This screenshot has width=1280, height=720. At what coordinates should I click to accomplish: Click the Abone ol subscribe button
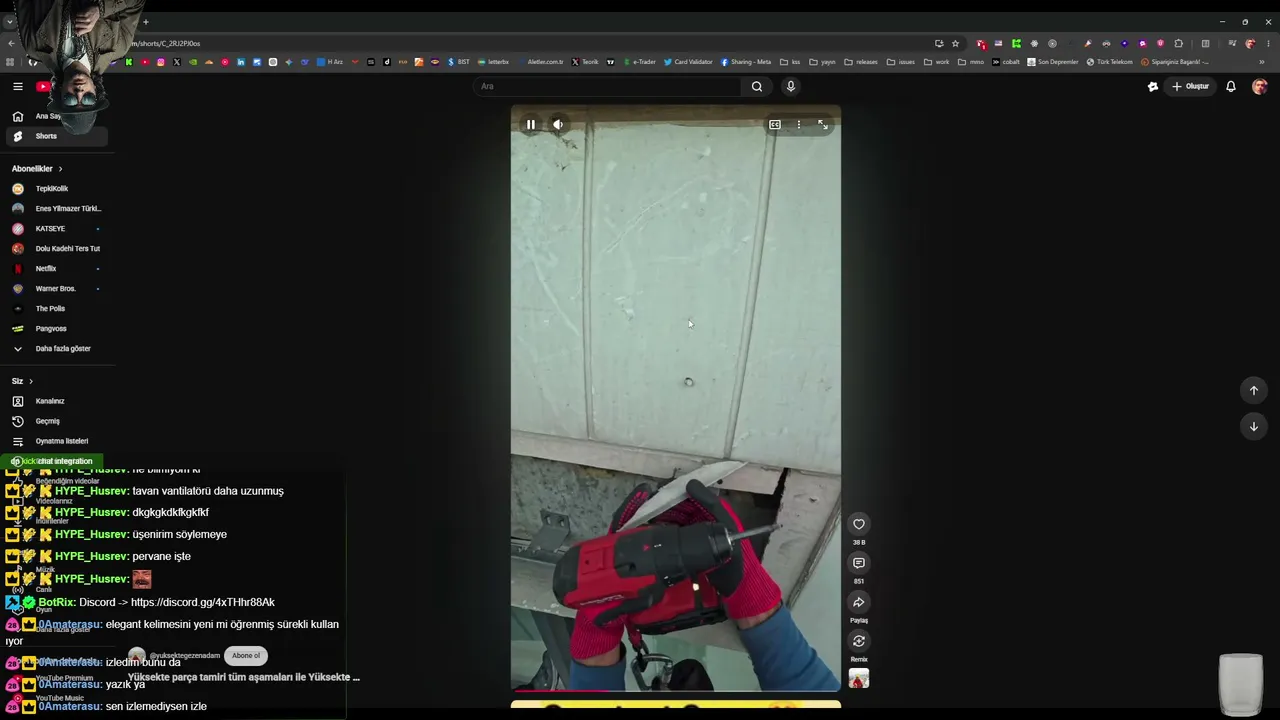(246, 656)
